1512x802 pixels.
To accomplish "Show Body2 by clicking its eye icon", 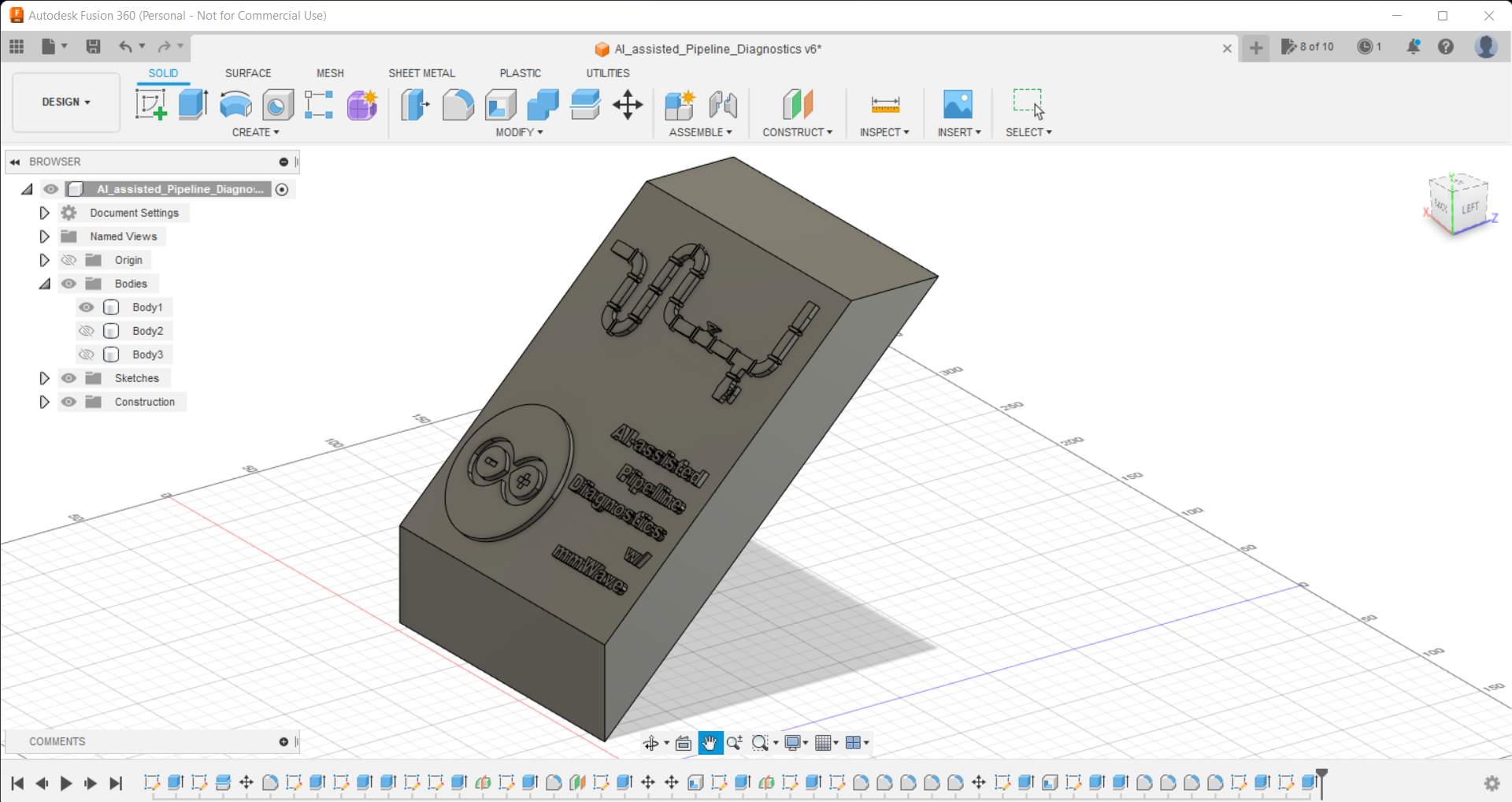I will (x=87, y=331).
